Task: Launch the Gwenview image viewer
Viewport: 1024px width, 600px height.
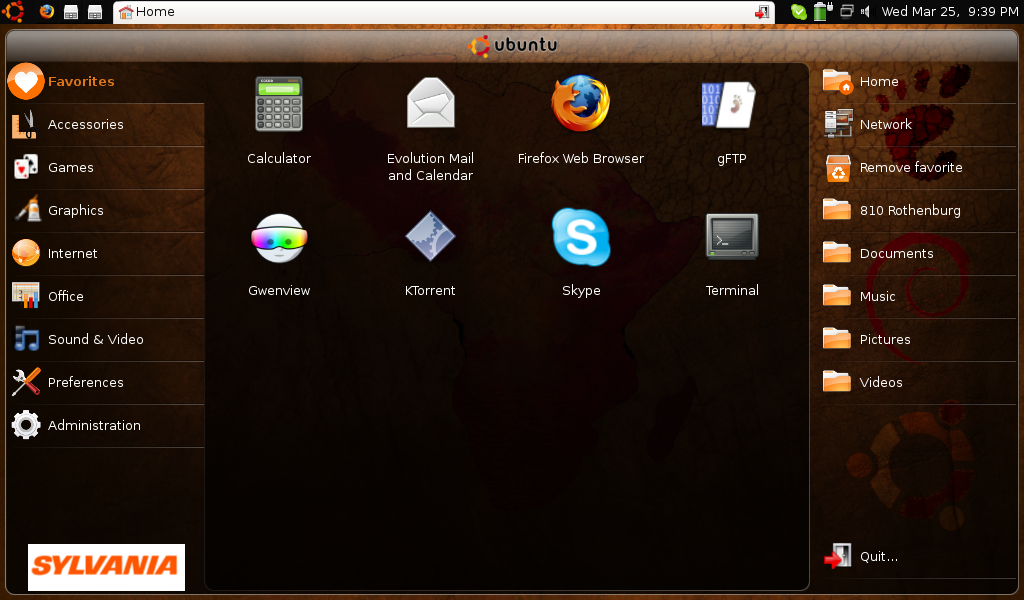Action: pyautogui.click(x=279, y=255)
